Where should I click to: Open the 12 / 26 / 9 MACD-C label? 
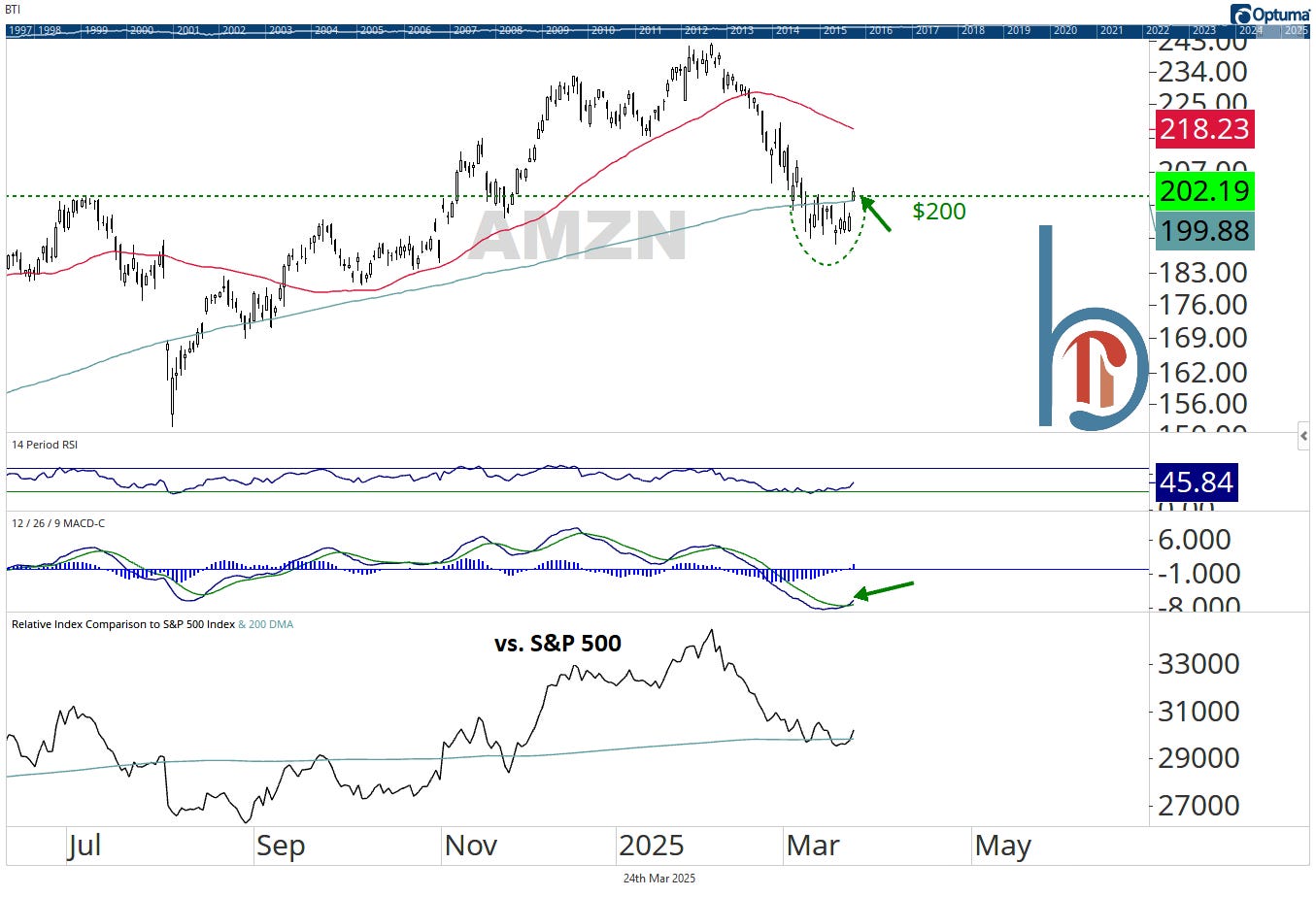point(58,523)
